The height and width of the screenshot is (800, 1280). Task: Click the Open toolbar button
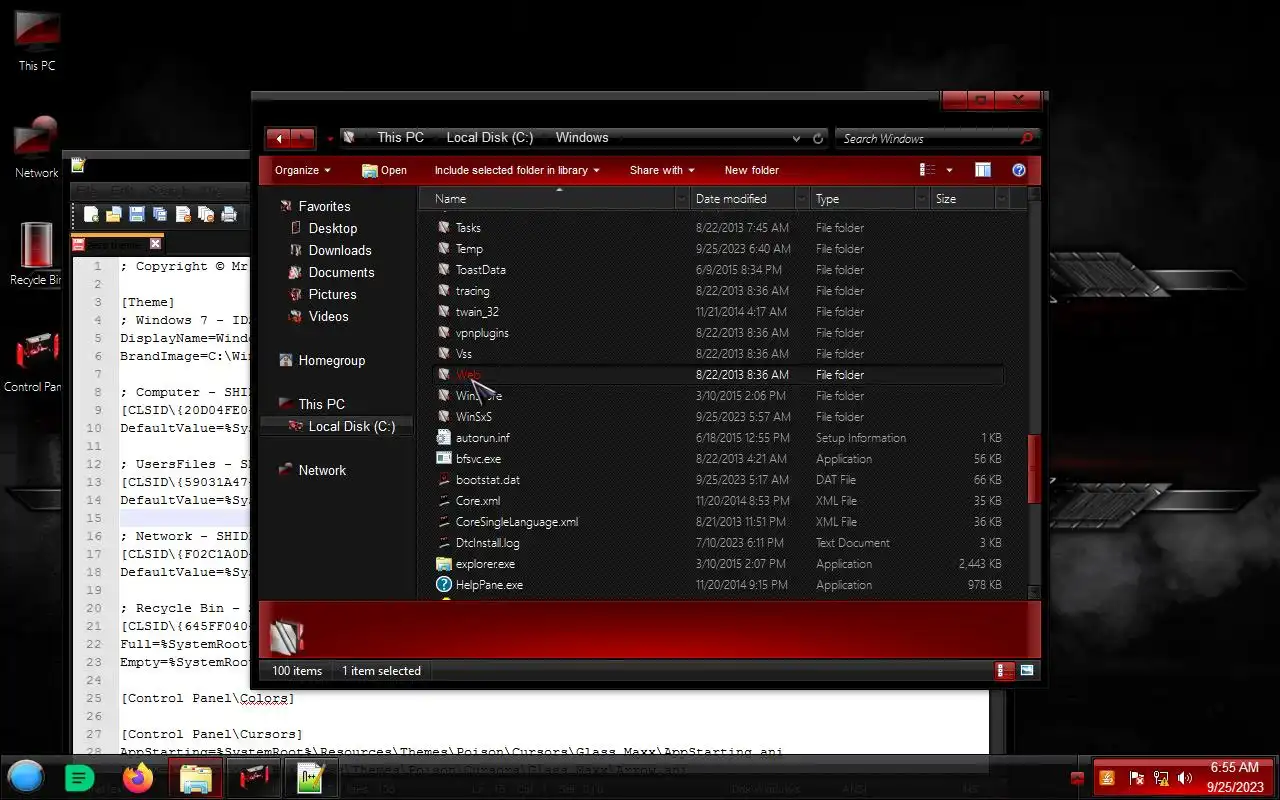pyautogui.click(x=384, y=170)
